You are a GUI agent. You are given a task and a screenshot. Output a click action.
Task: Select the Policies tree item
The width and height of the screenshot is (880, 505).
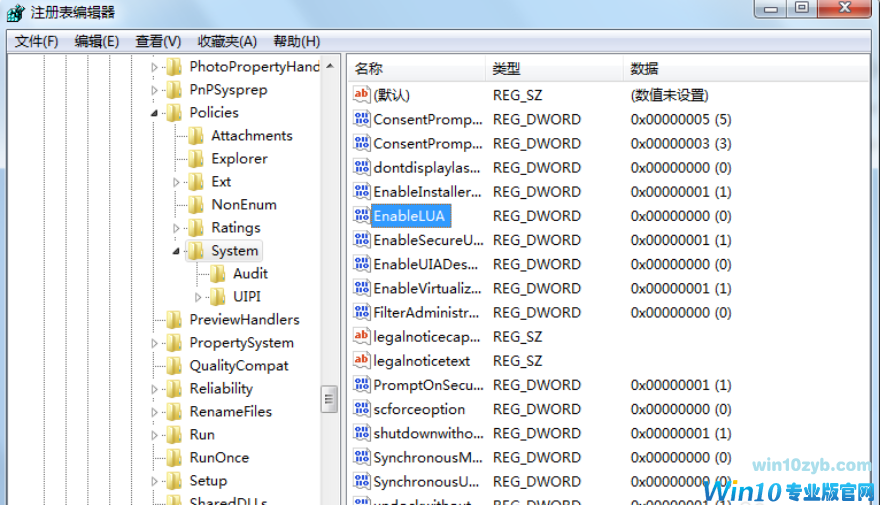214,113
